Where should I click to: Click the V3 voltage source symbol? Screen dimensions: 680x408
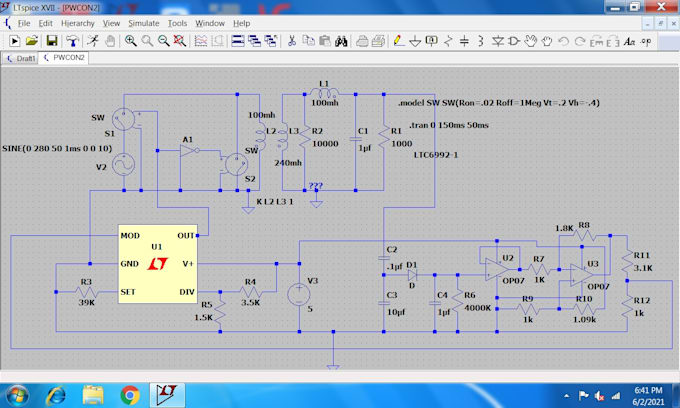299,294
